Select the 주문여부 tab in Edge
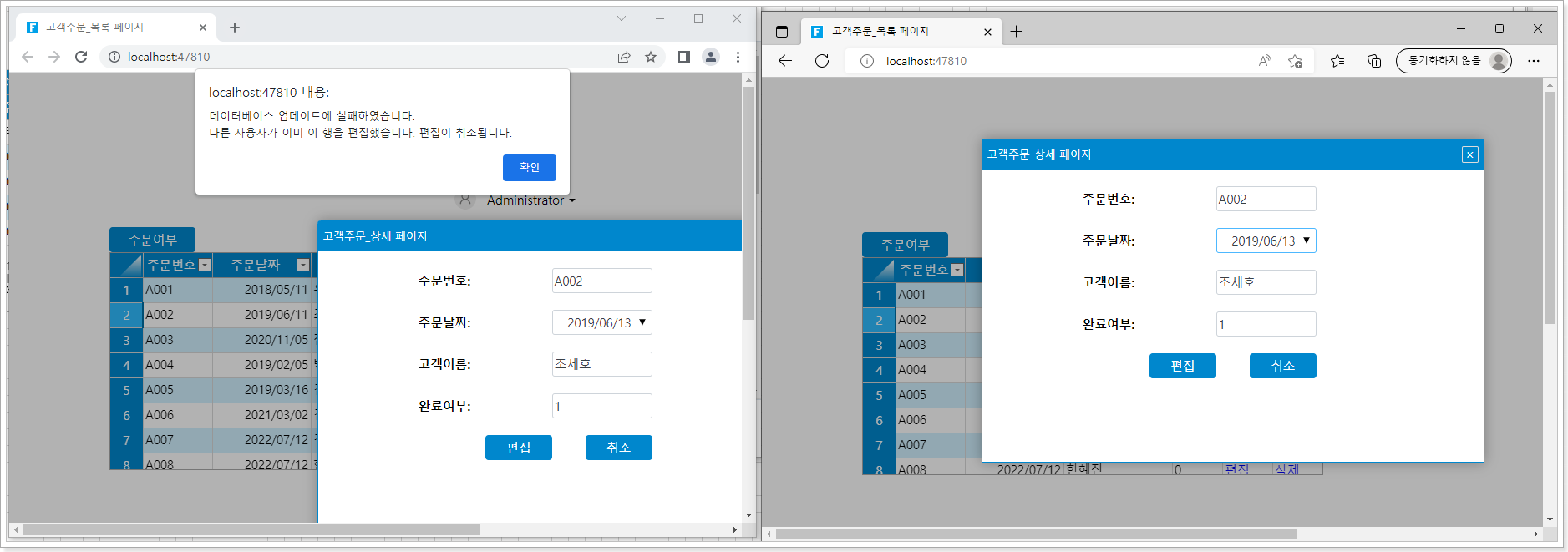 (x=905, y=245)
